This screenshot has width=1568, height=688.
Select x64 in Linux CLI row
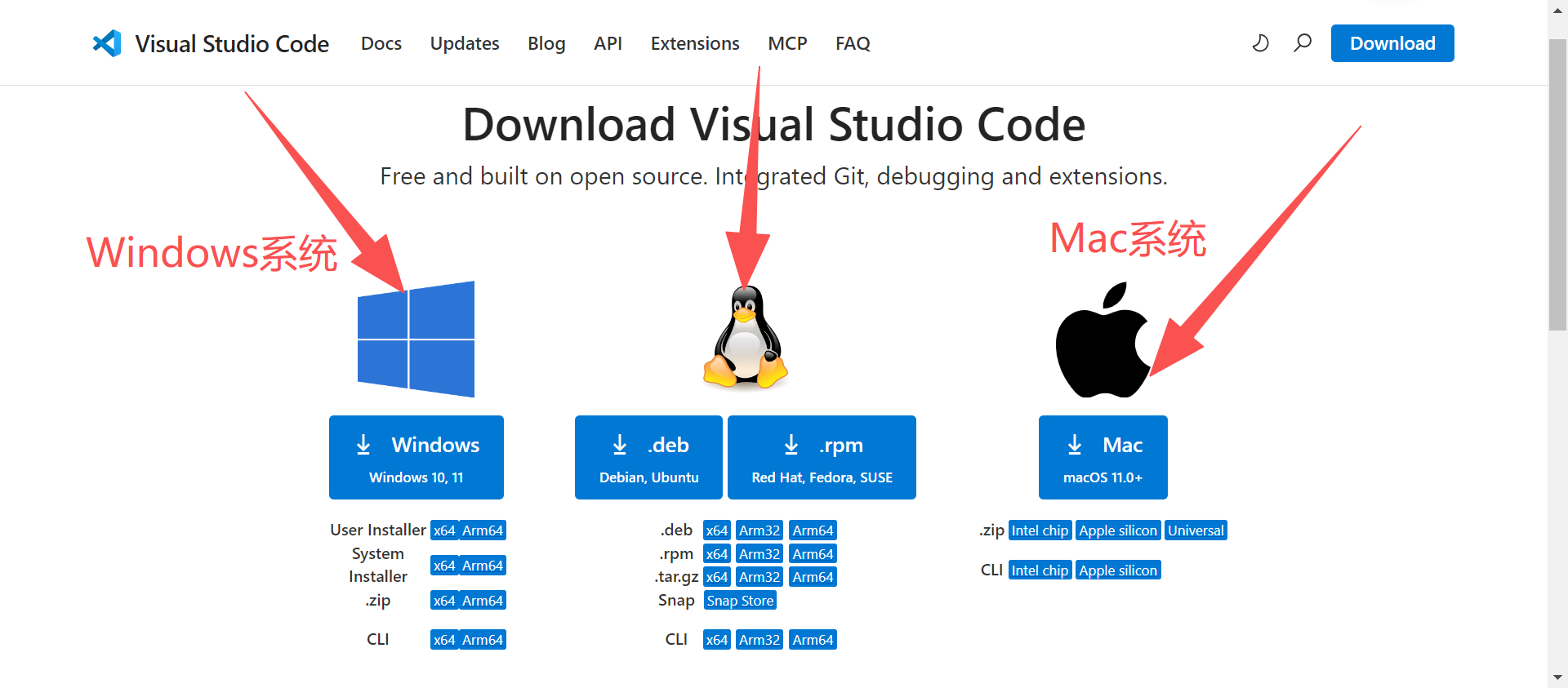[717, 640]
